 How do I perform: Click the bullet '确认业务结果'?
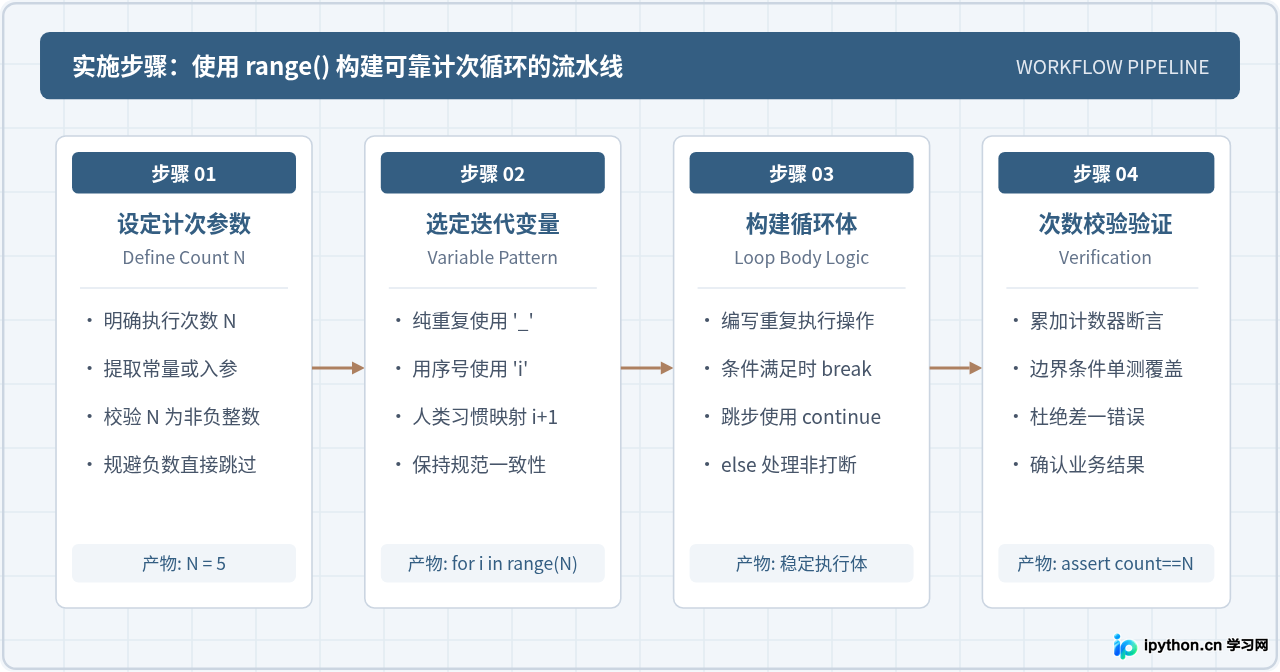(x=1087, y=465)
